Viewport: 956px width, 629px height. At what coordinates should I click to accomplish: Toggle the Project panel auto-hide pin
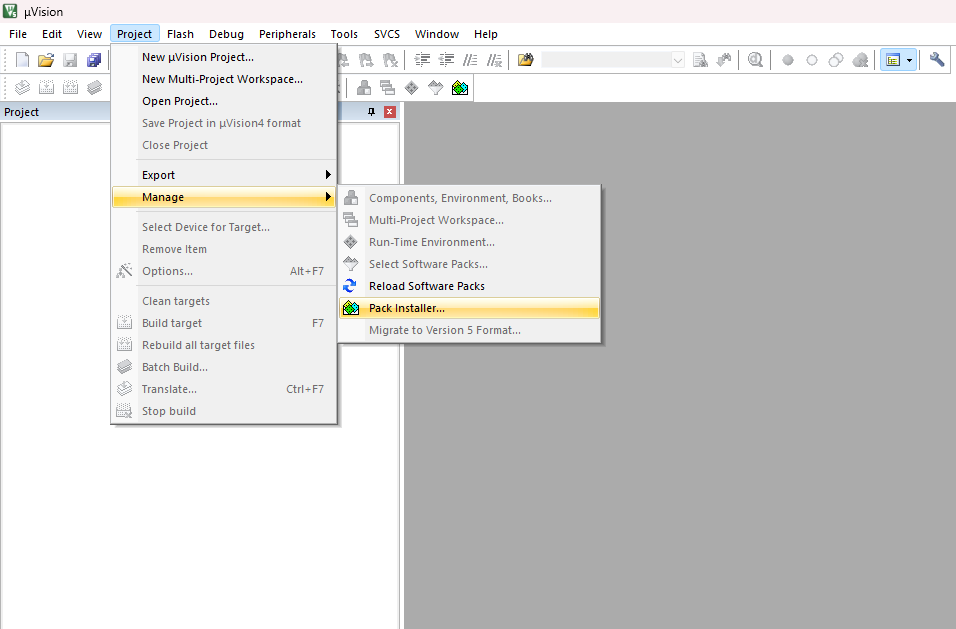click(371, 112)
